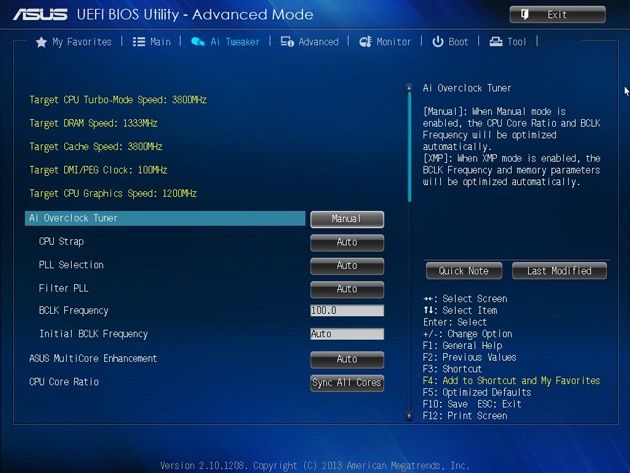
Task: Open the Tool tab
Action: click(507, 42)
